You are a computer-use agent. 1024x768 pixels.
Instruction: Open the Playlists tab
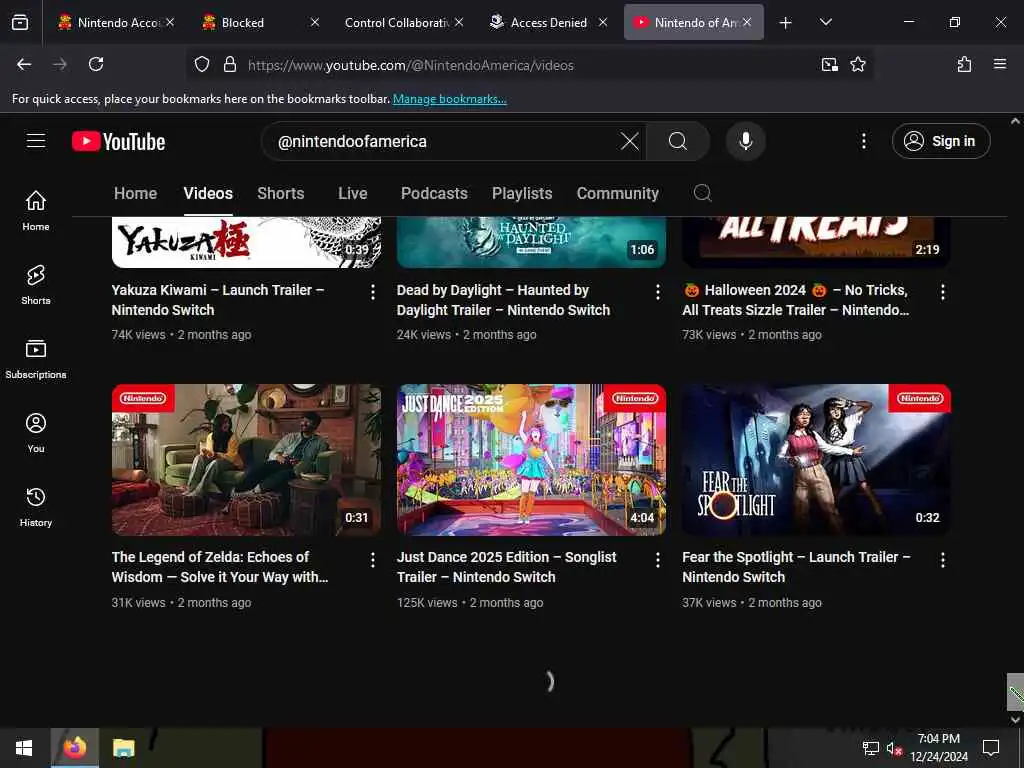[x=522, y=193]
